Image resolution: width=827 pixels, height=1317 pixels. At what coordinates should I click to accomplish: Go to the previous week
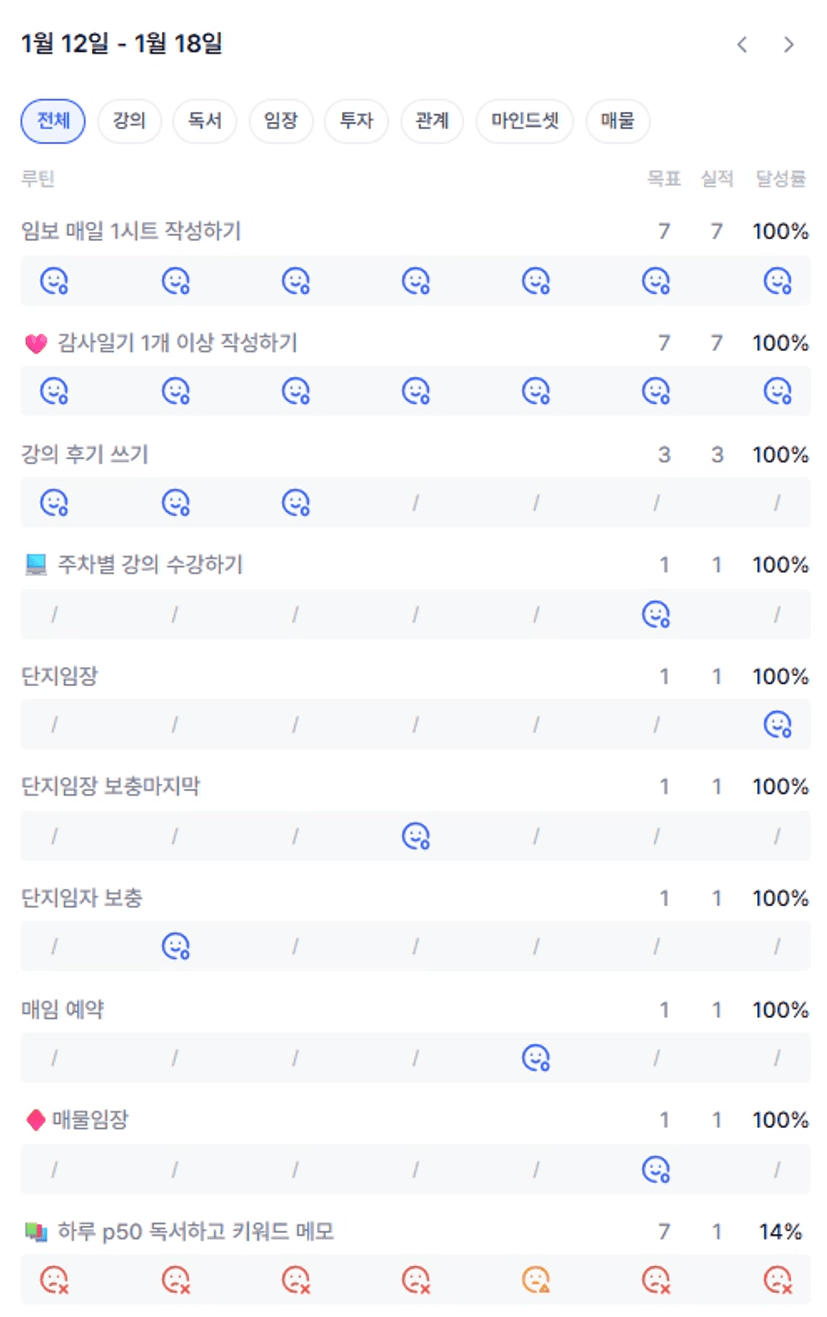click(742, 44)
